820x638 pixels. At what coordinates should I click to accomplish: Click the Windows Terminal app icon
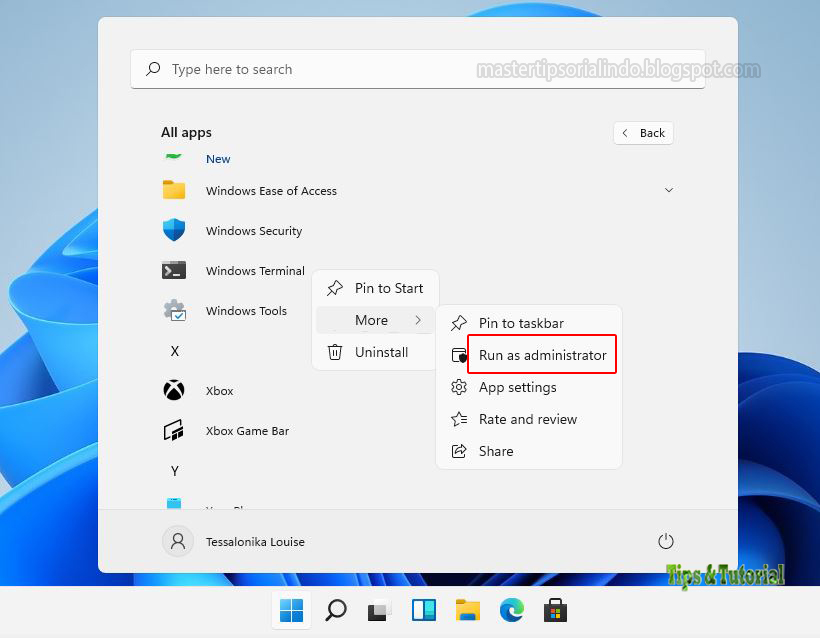click(174, 270)
